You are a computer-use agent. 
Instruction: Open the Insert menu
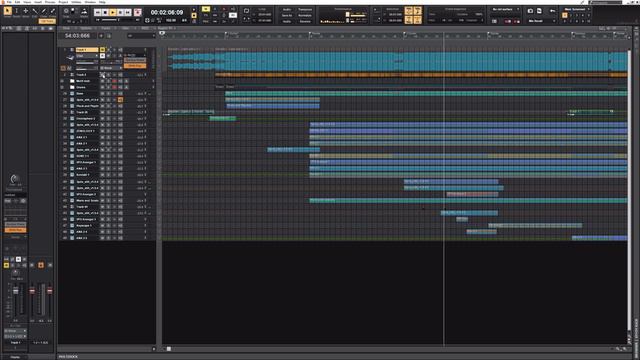point(38,2)
